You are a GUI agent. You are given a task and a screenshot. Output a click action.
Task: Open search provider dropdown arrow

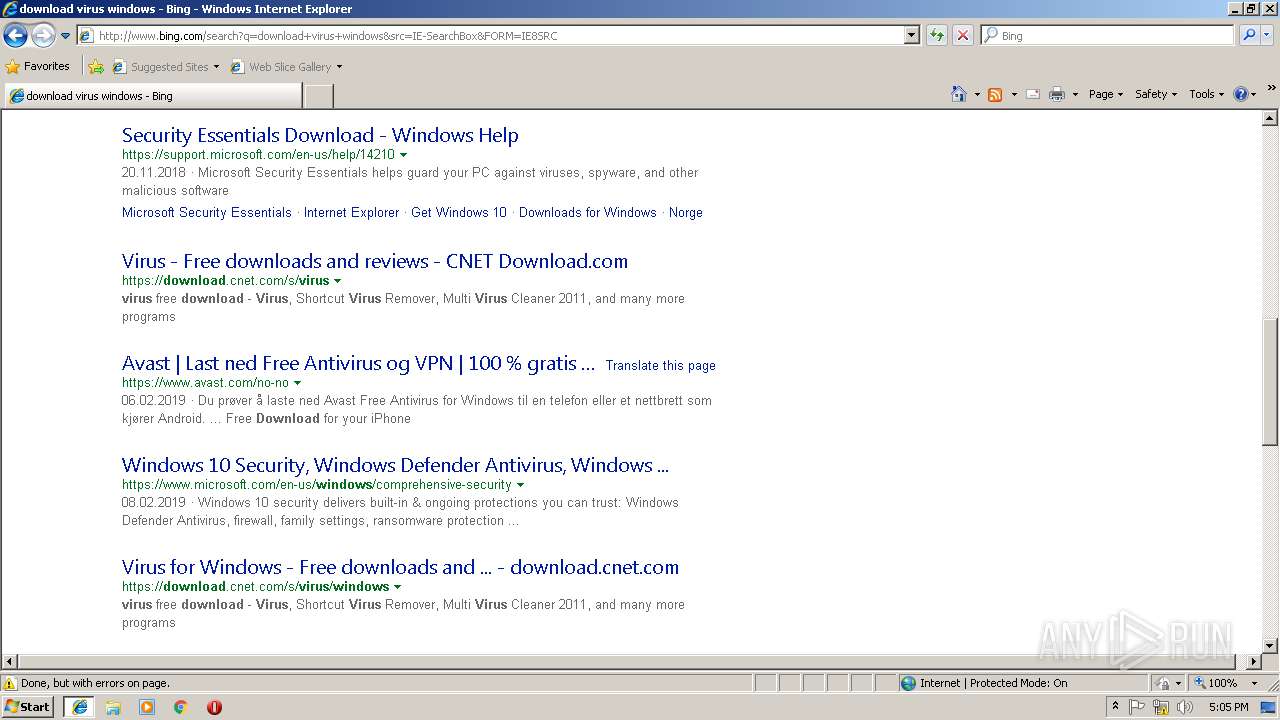(x=1267, y=35)
